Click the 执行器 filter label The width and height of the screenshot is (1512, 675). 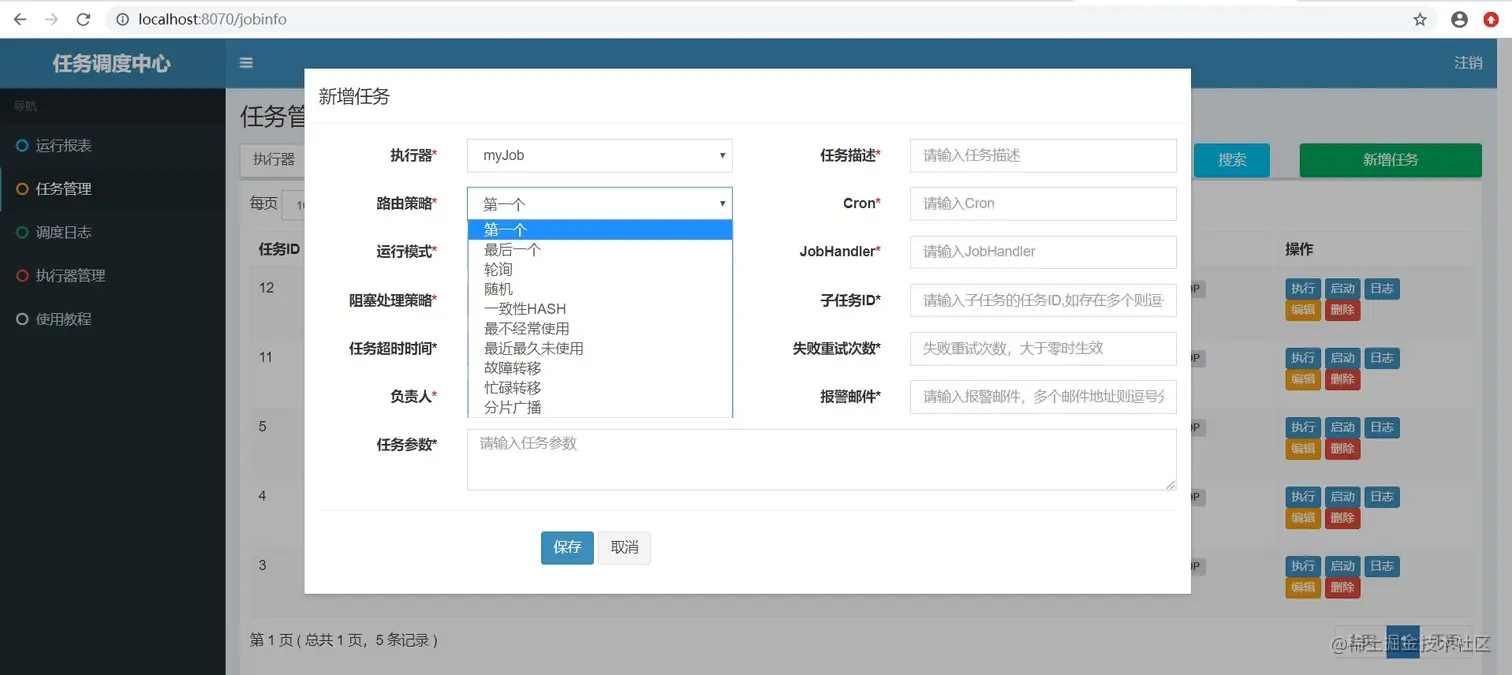click(273, 160)
